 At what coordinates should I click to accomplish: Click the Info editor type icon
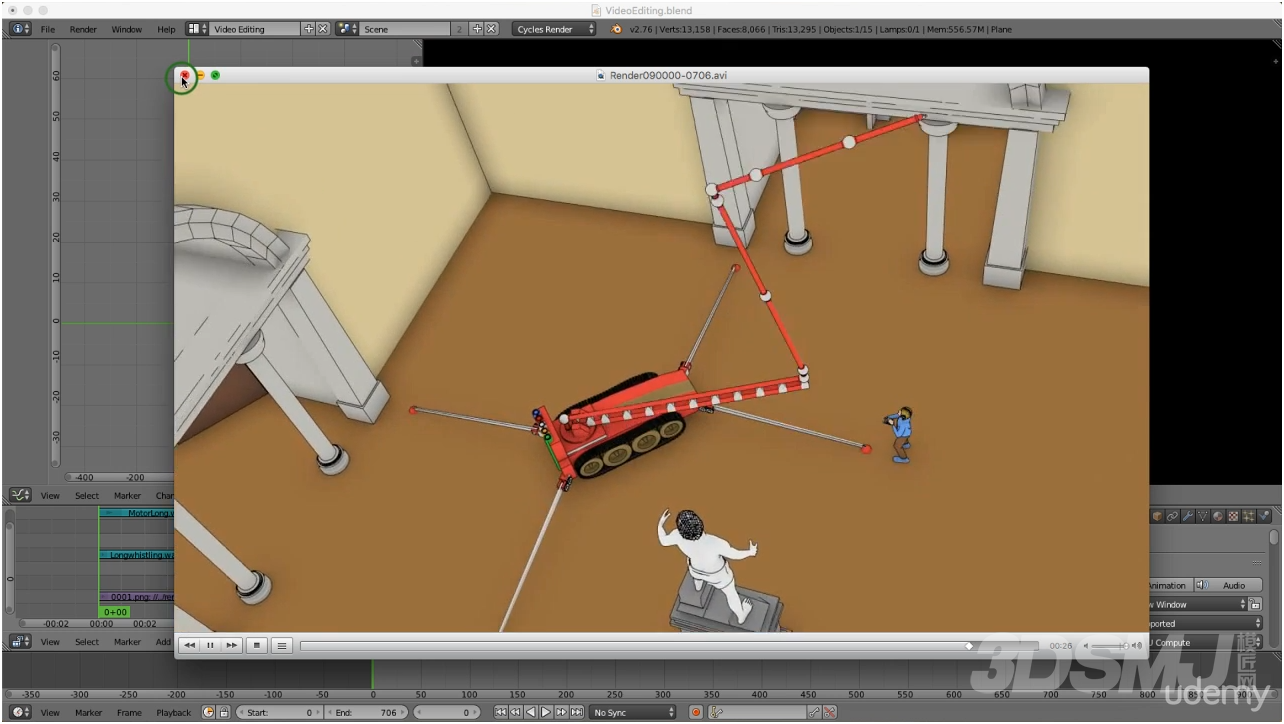19,29
